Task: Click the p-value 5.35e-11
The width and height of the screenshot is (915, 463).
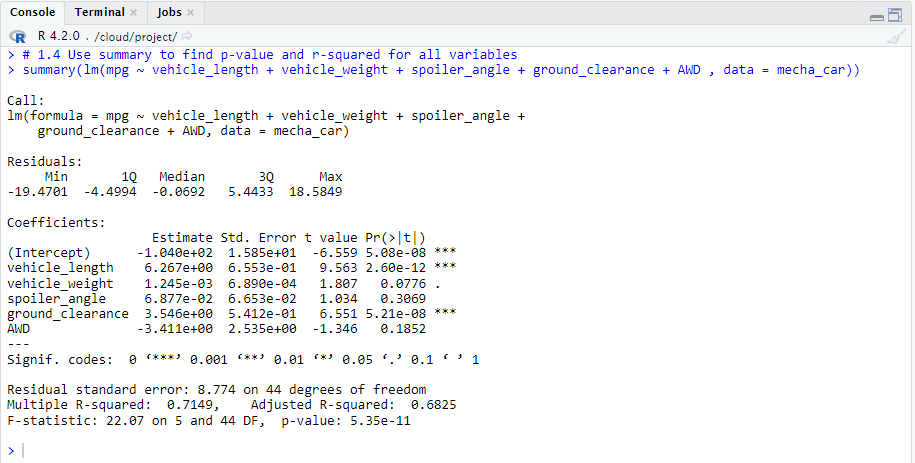Action: pos(380,420)
